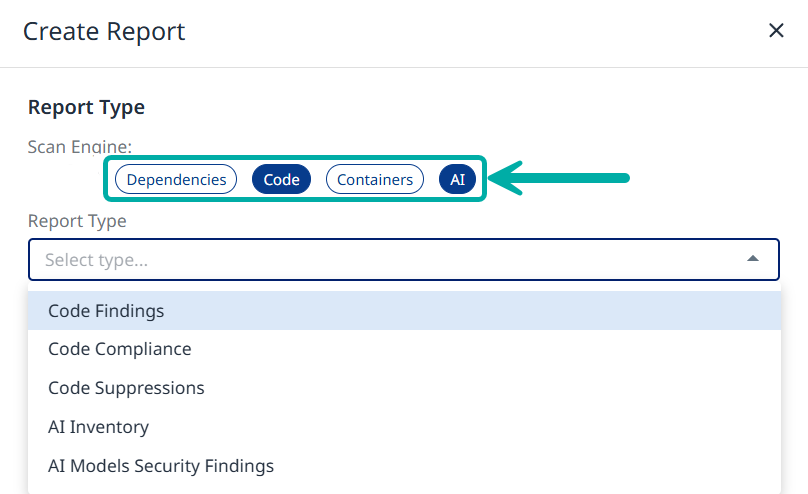
Task: Pick Code Suppressions report type
Action: [126, 388]
